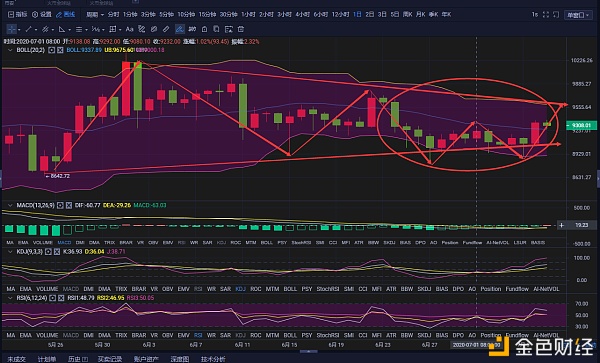600x363 pixels.
Task: Remove the KDJ indicator with X
Action: pyautogui.click(x=57, y=252)
